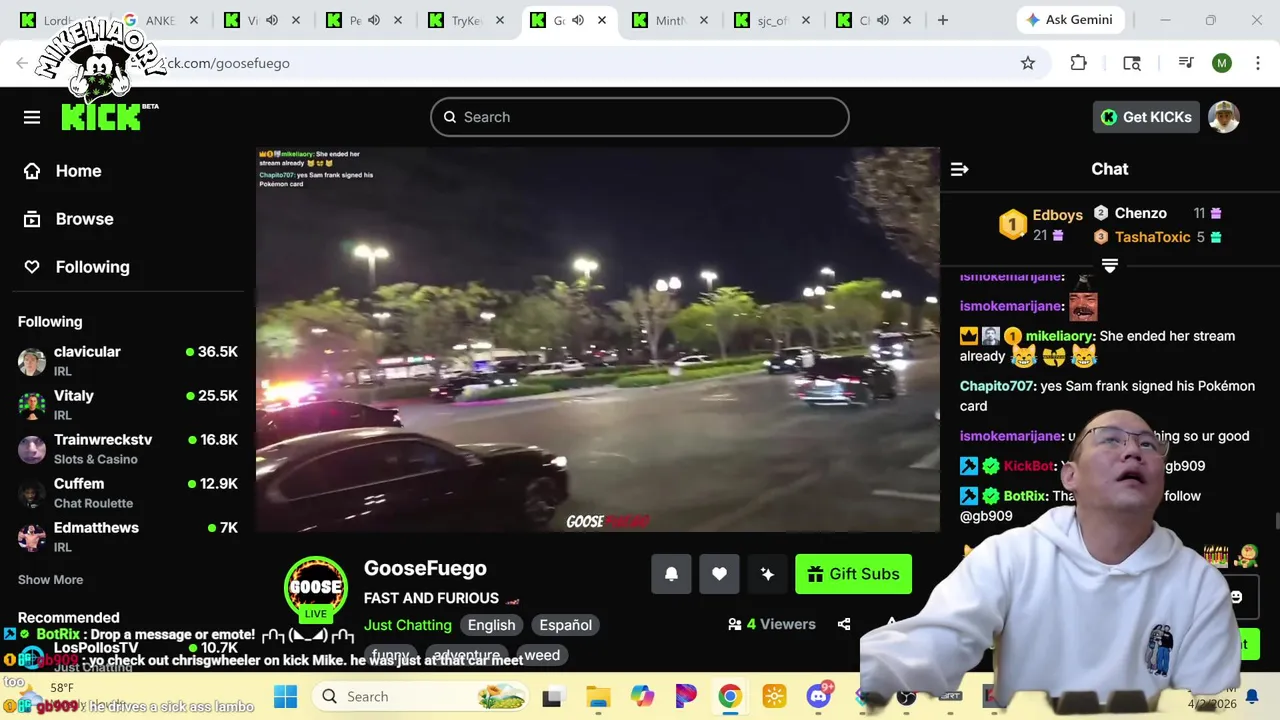Open the Edmatthews channel
1280x720 pixels.
click(x=128, y=537)
